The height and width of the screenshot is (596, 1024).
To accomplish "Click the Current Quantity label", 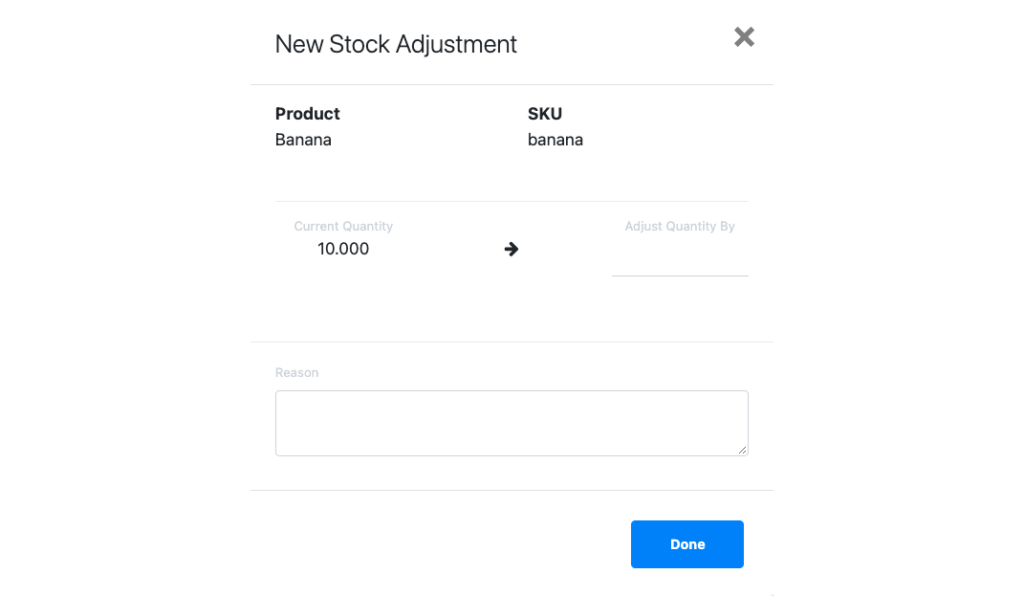I will click(343, 226).
